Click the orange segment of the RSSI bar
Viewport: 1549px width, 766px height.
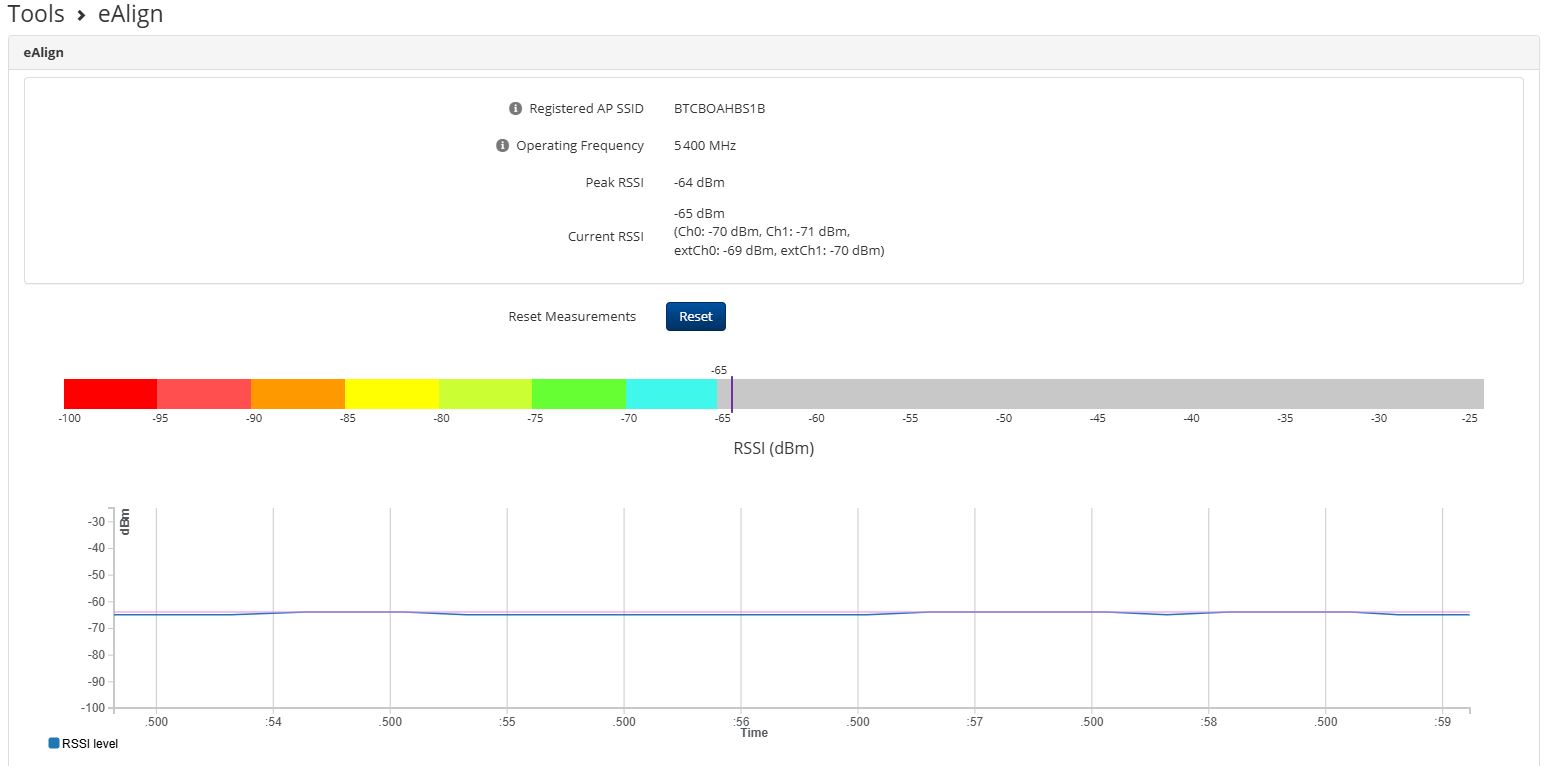(x=297, y=393)
